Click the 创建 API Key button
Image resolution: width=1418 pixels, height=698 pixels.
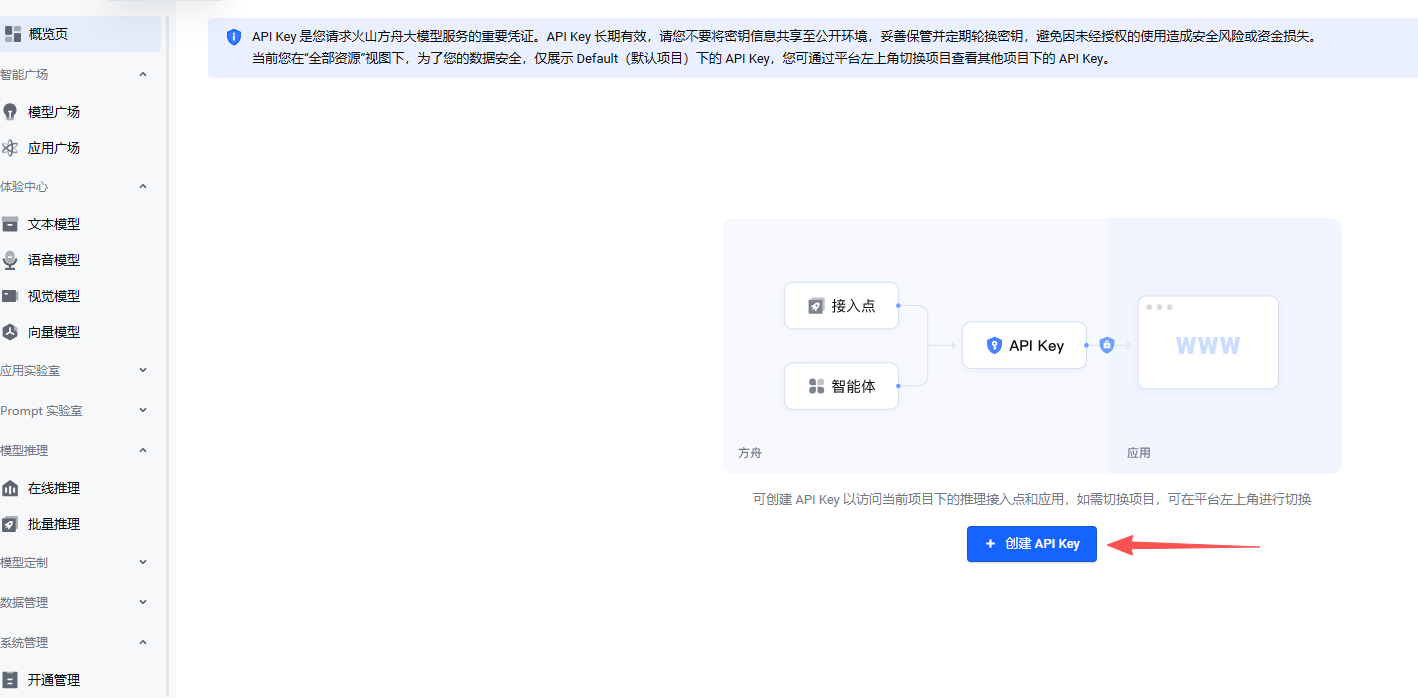click(x=1031, y=544)
